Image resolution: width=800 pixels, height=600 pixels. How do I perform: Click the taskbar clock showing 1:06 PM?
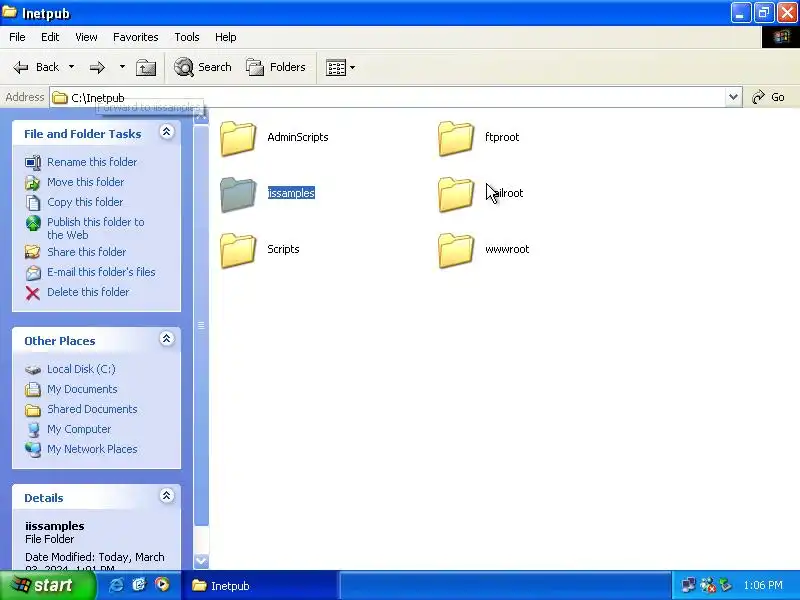pyautogui.click(x=763, y=585)
